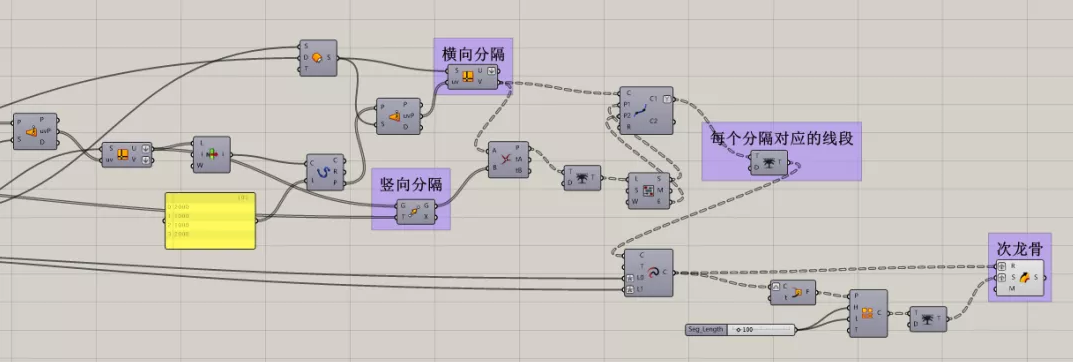Toggle the R input modifier on Sweep component
Image resolution: width=1073 pixels, height=362 pixels.
coord(1002,266)
